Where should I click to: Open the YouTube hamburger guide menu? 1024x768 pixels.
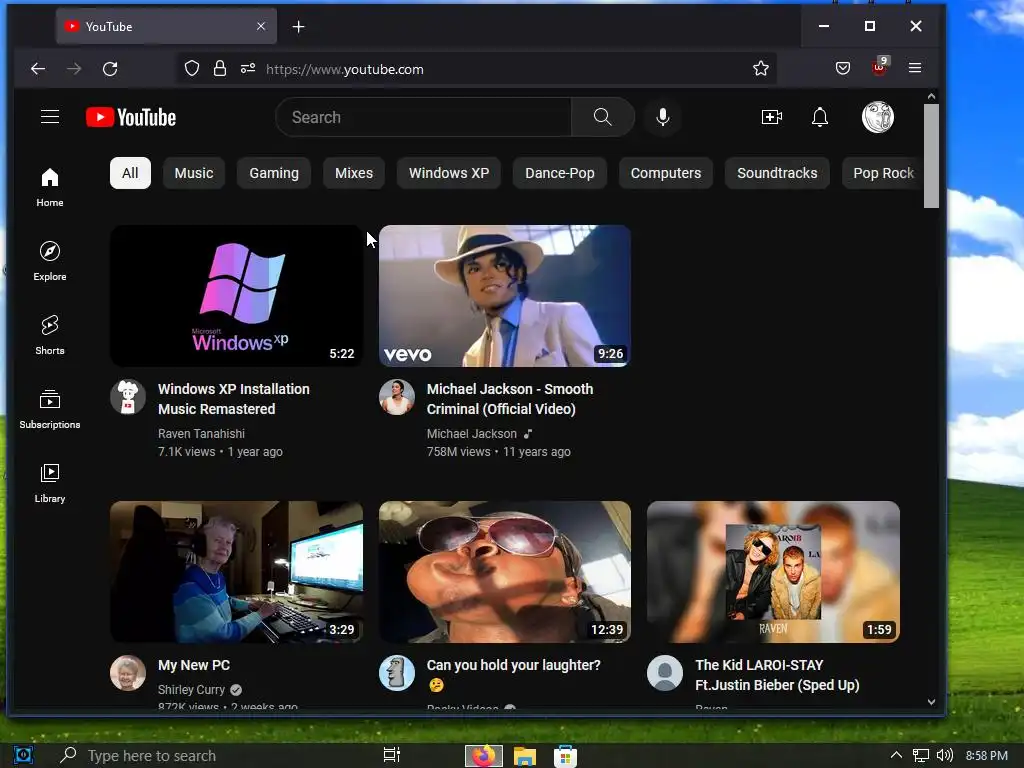pos(50,117)
